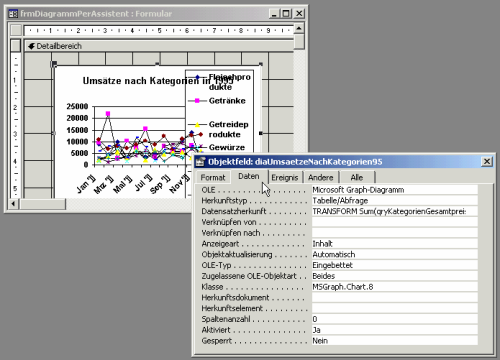Click the top-left sizing handle of chart
The width and height of the screenshot is (500, 360).
54,64
